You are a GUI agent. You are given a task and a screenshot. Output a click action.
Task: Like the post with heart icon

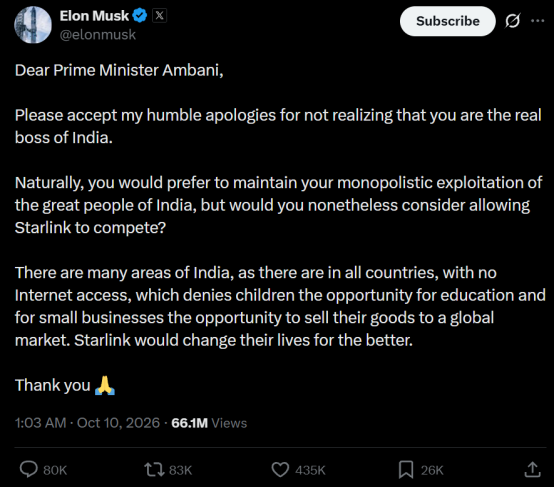tap(280, 470)
